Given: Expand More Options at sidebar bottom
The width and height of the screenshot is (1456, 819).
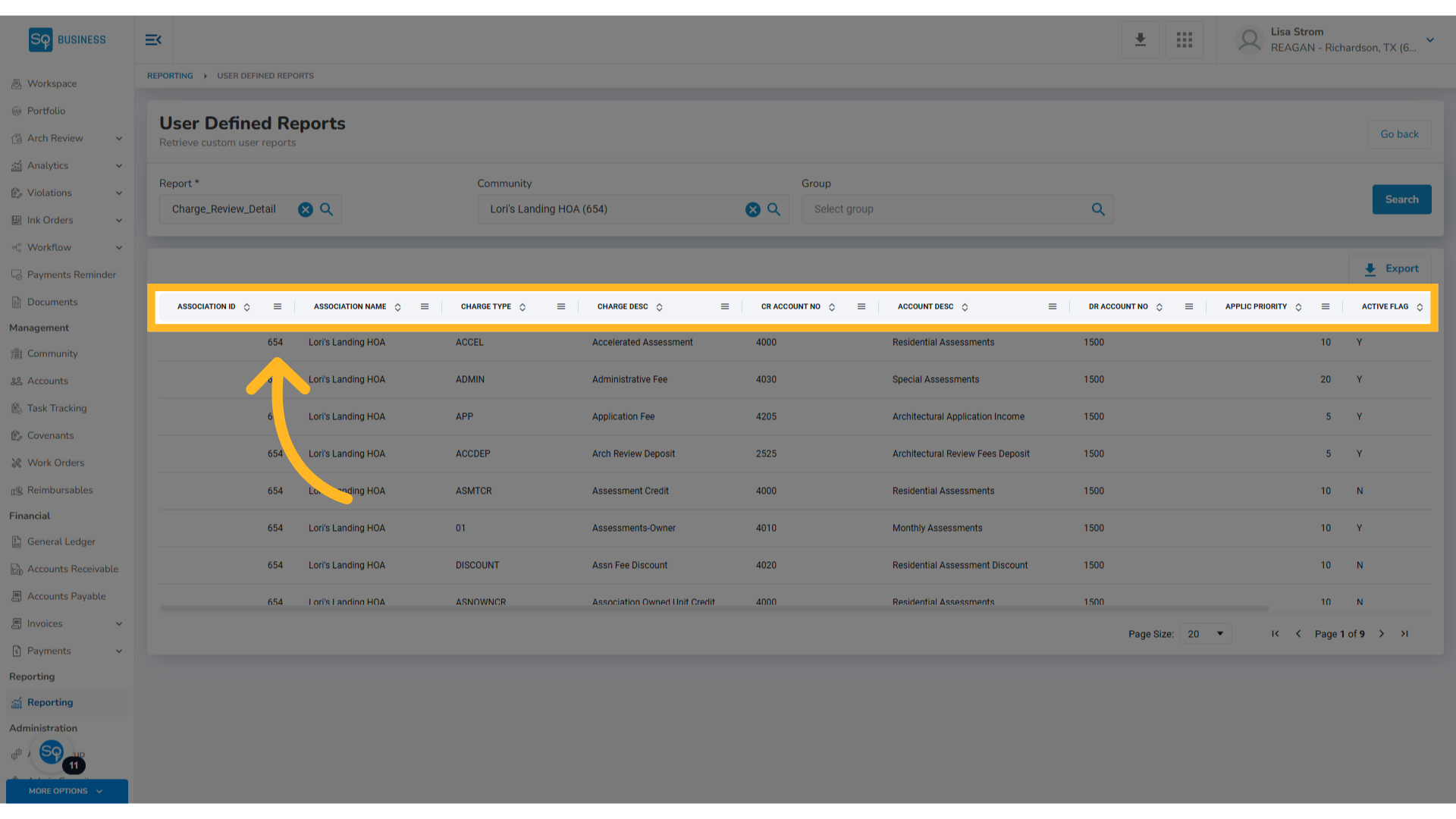Looking at the screenshot, I should click(x=67, y=791).
